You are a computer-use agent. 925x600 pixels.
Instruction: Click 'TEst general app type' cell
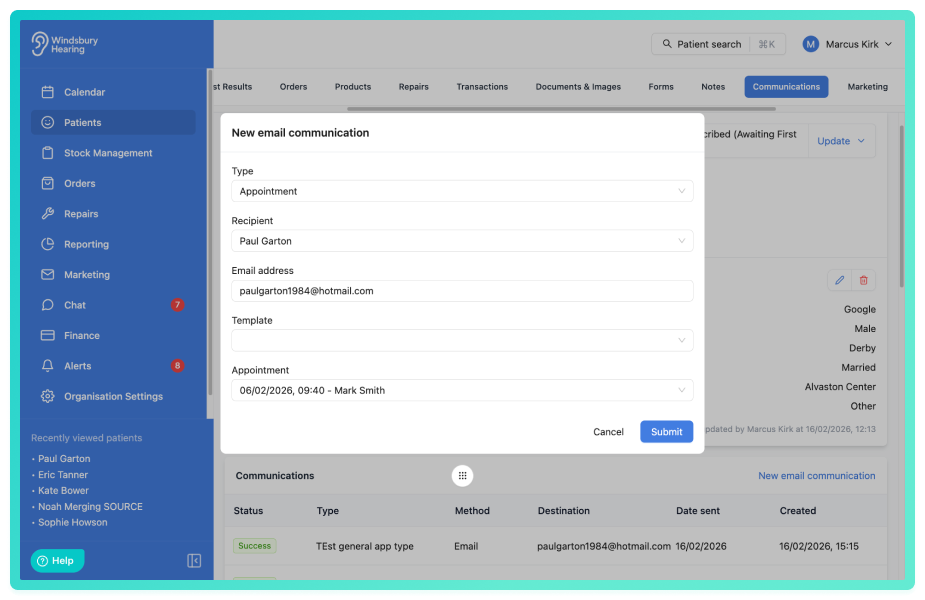pos(365,546)
